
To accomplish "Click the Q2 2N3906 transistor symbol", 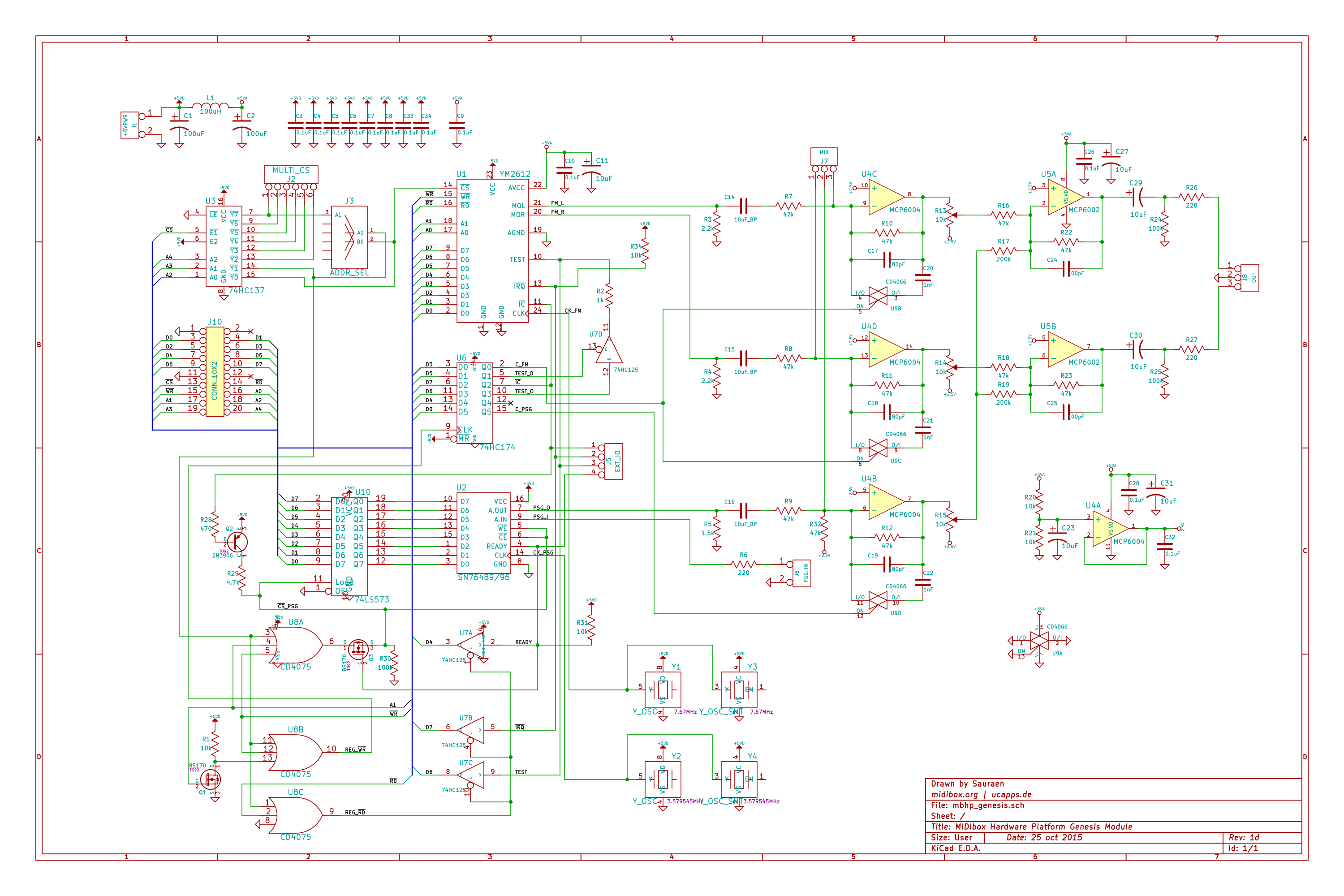I will pyautogui.click(x=239, y=541).
